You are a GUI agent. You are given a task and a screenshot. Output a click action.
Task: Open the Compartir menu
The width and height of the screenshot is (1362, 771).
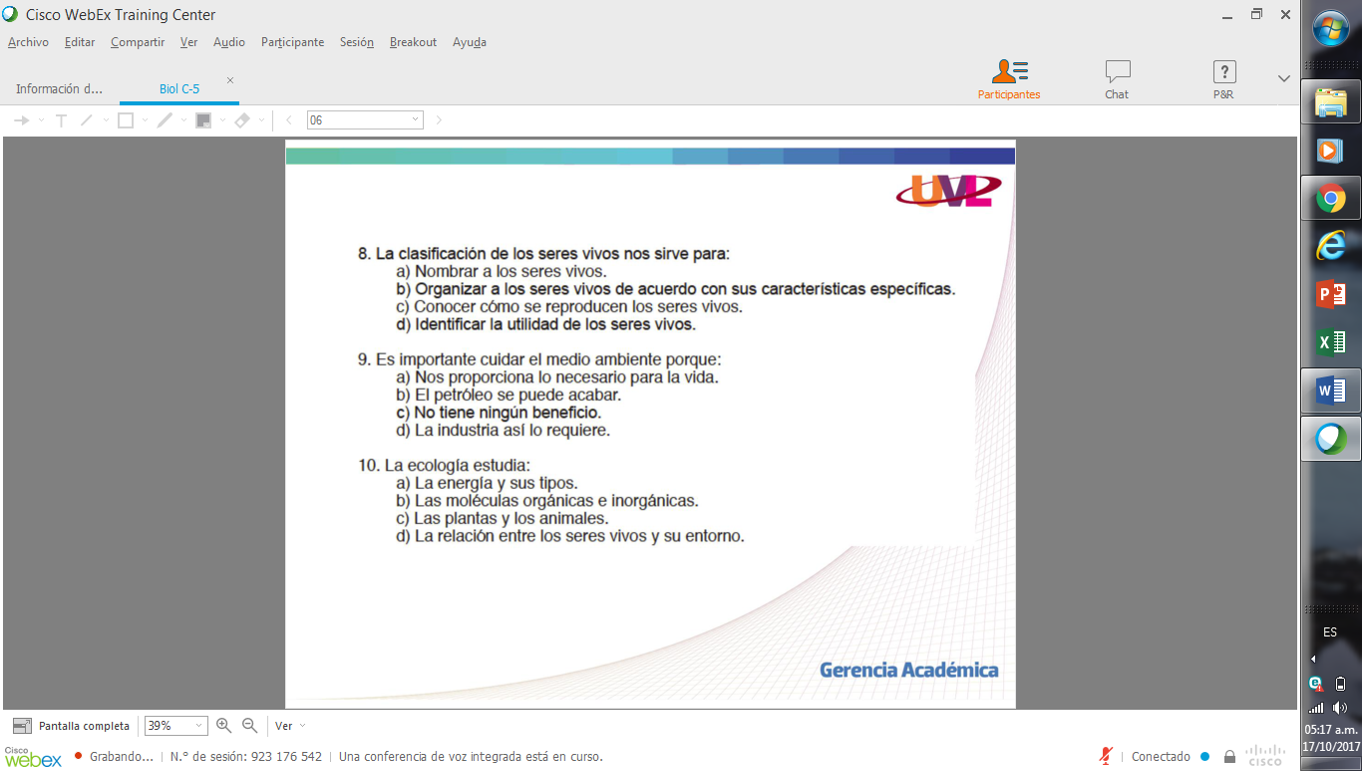click(138, 42)
